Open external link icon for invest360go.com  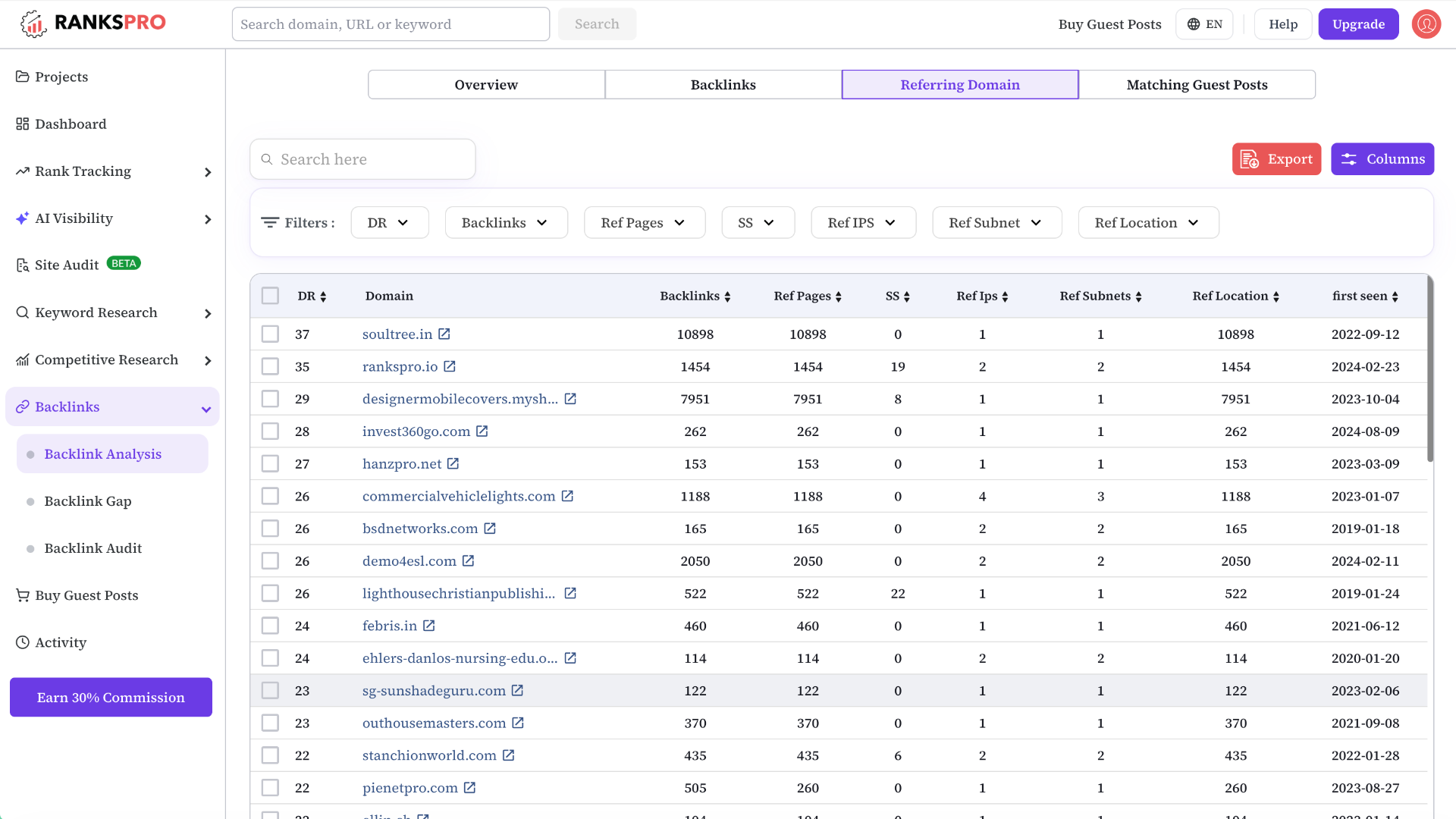point(482,431)
